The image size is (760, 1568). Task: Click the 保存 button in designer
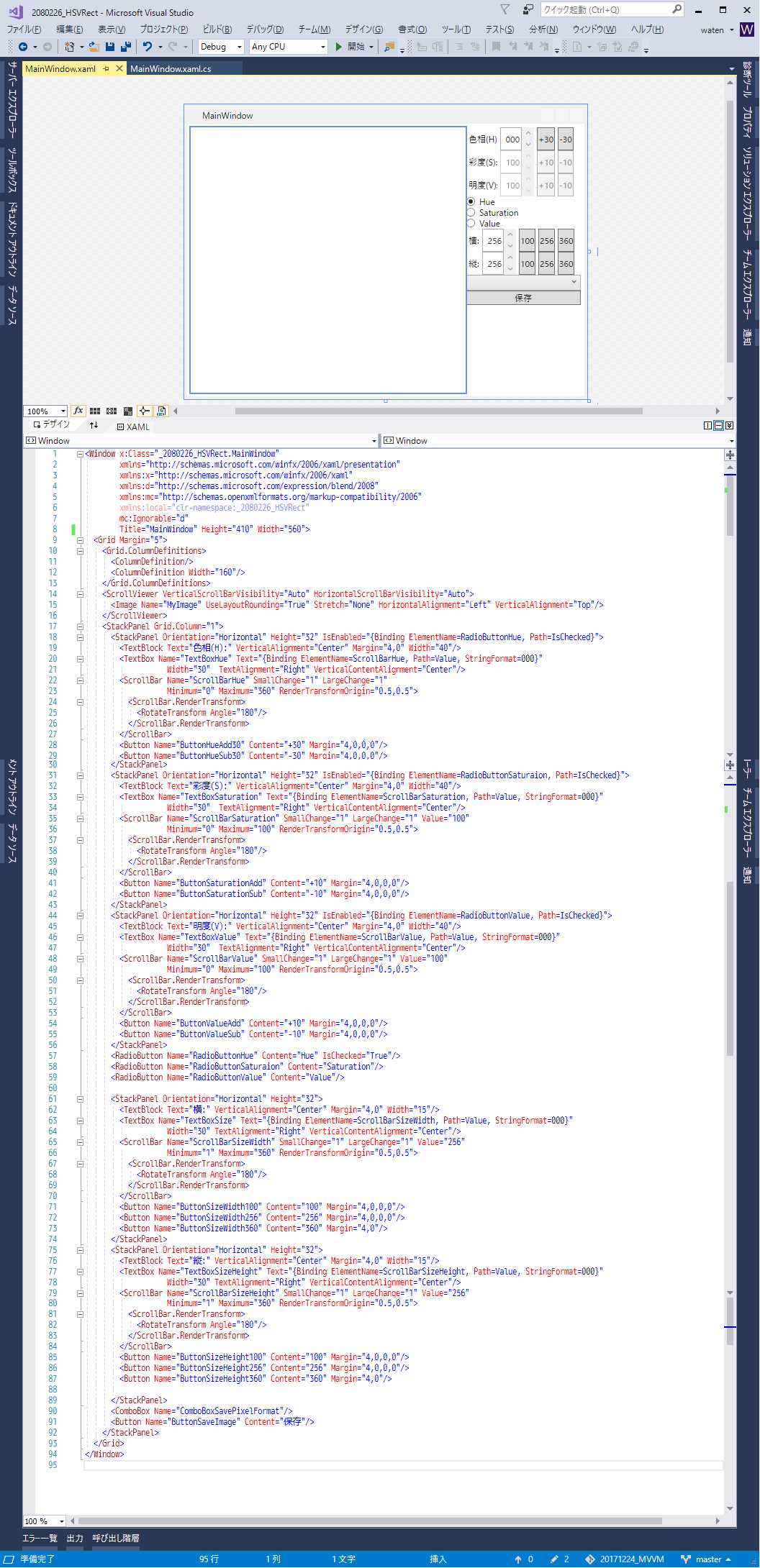(x=523, y=298)
